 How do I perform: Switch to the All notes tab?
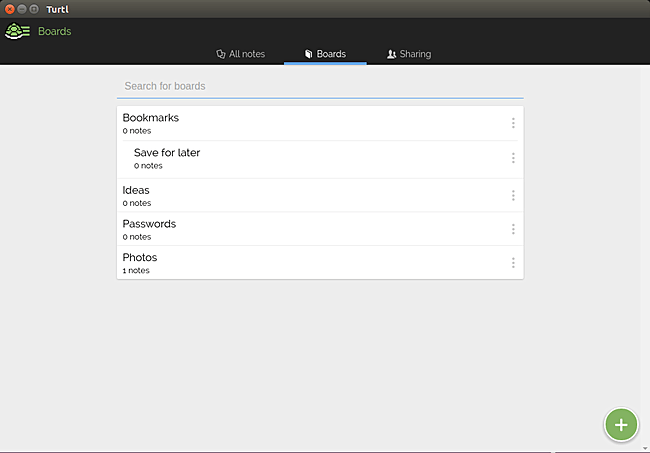[x=241, y=54]
